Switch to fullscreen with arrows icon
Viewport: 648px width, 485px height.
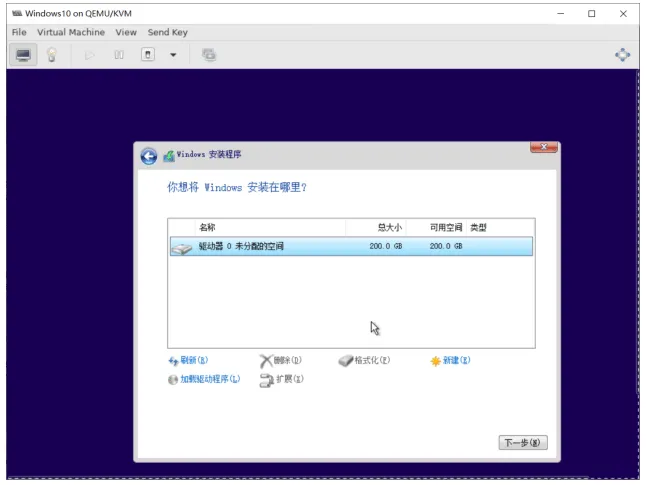click(622, 55)
